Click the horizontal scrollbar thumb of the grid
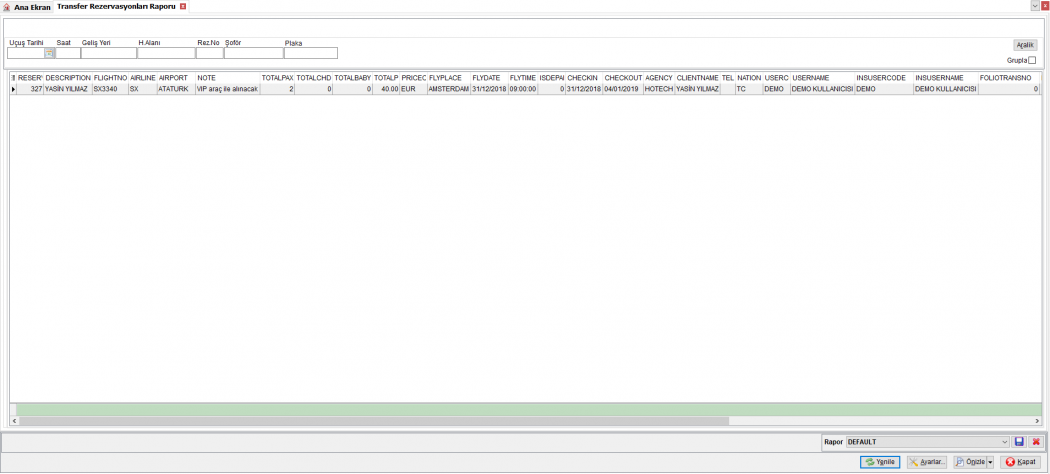This screenshot has height=474, width=1050. tap(374, 421)
